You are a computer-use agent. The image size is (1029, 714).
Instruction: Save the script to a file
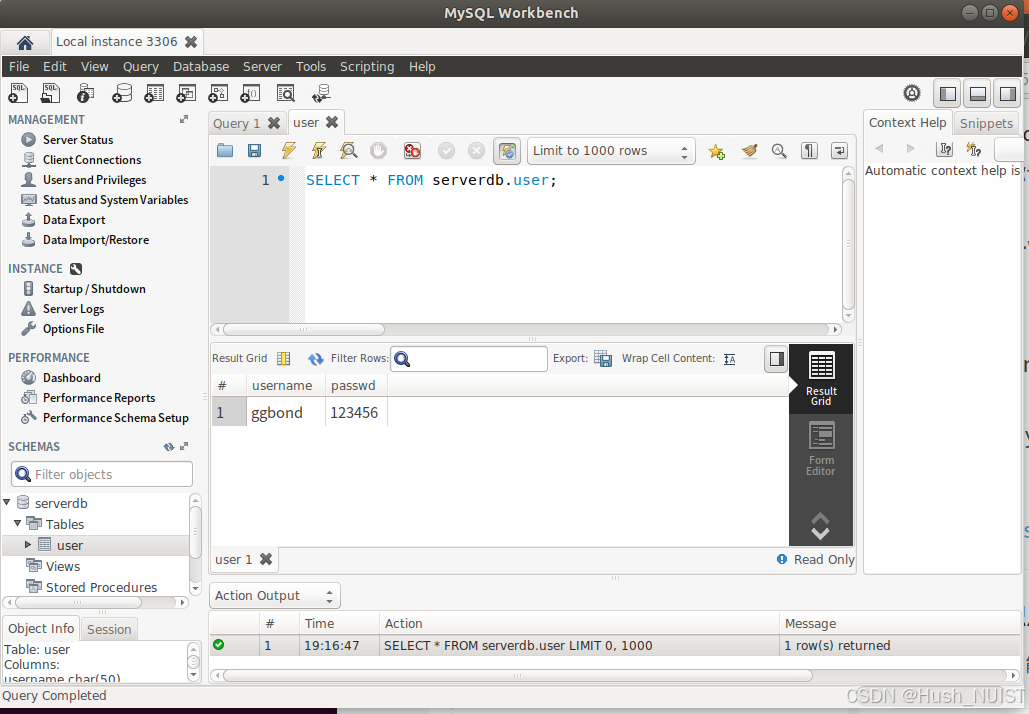pyautogui.click(x=255, y=151)
